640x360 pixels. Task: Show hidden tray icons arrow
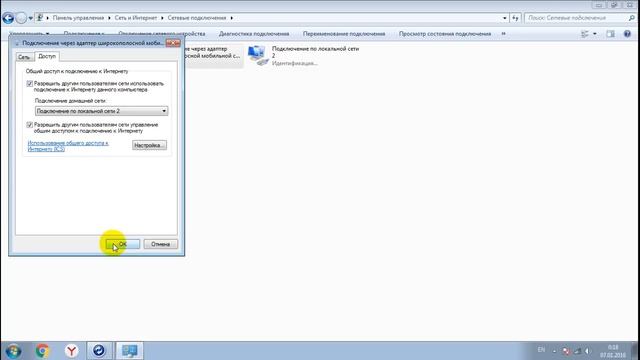click(x=554, y=351)
